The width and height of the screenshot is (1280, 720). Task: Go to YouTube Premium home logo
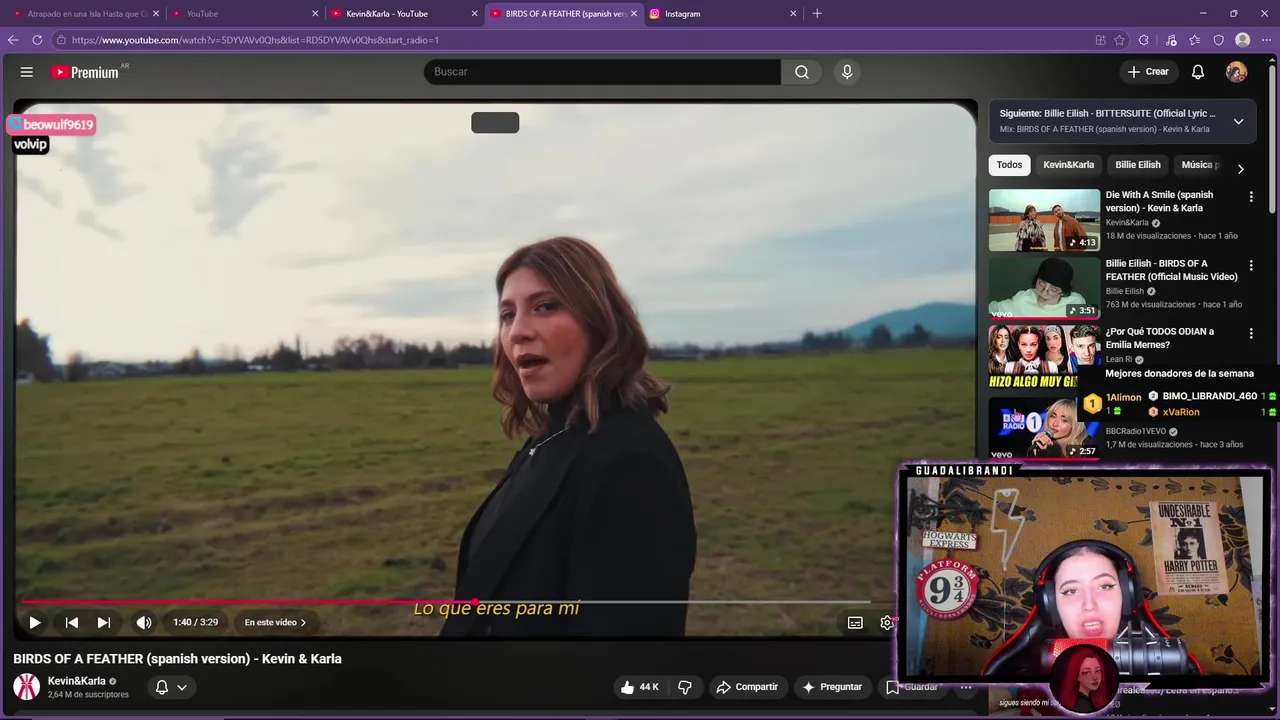pyautogui.click(x=85, y=72)
